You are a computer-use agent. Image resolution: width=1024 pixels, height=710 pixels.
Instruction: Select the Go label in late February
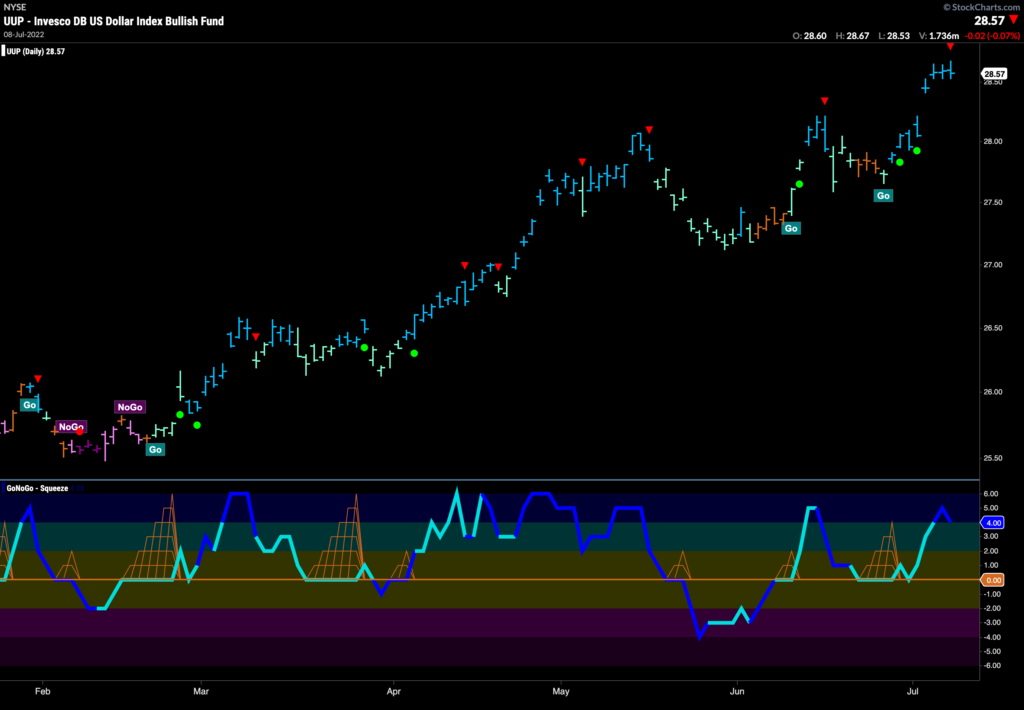click(x=155, y=449)
